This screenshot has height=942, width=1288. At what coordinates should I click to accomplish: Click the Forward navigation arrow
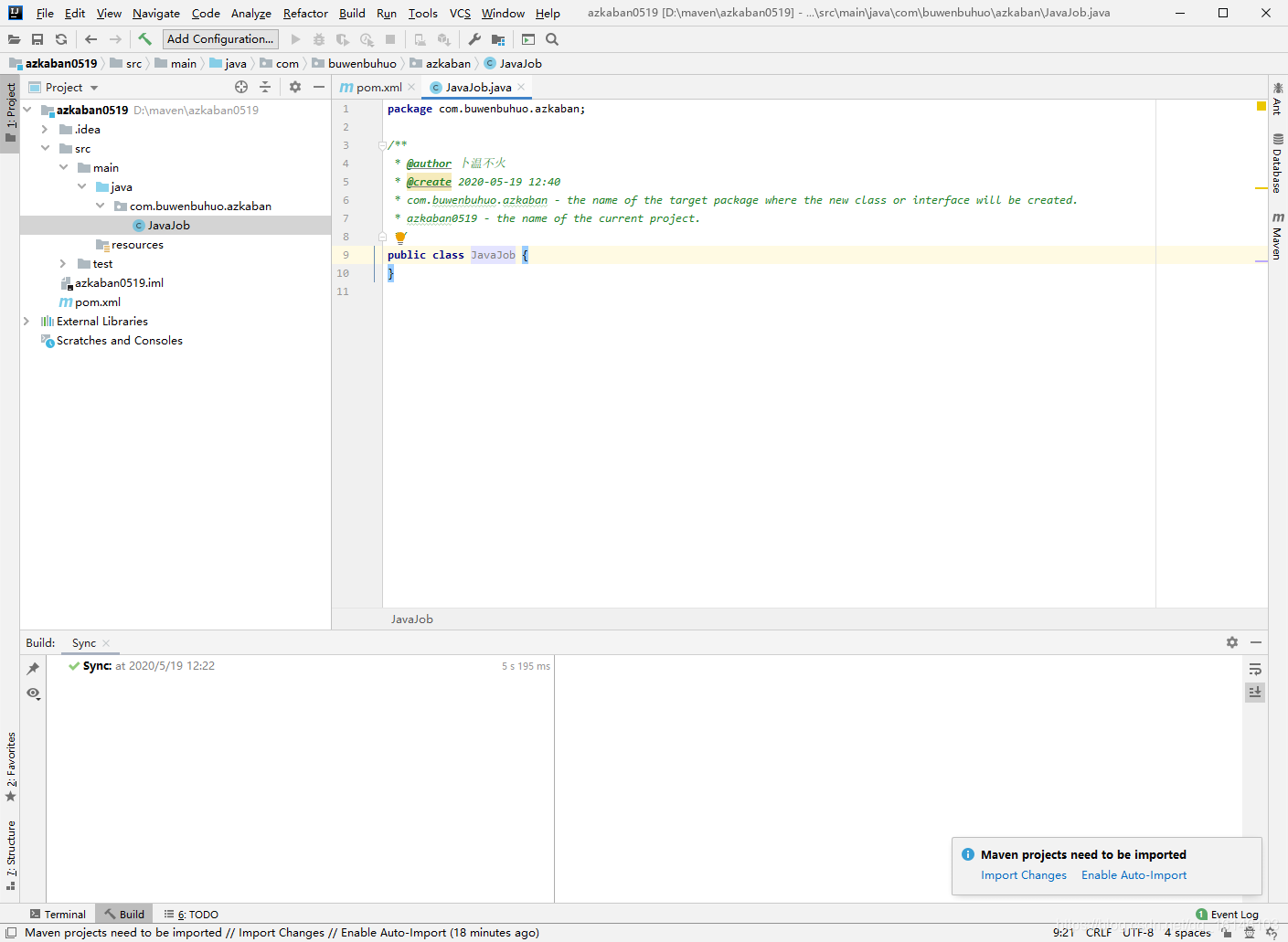click(115, 39)
